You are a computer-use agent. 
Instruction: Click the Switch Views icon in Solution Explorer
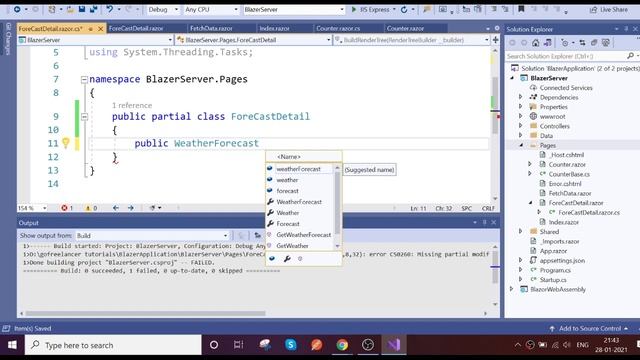pos(547,42)
